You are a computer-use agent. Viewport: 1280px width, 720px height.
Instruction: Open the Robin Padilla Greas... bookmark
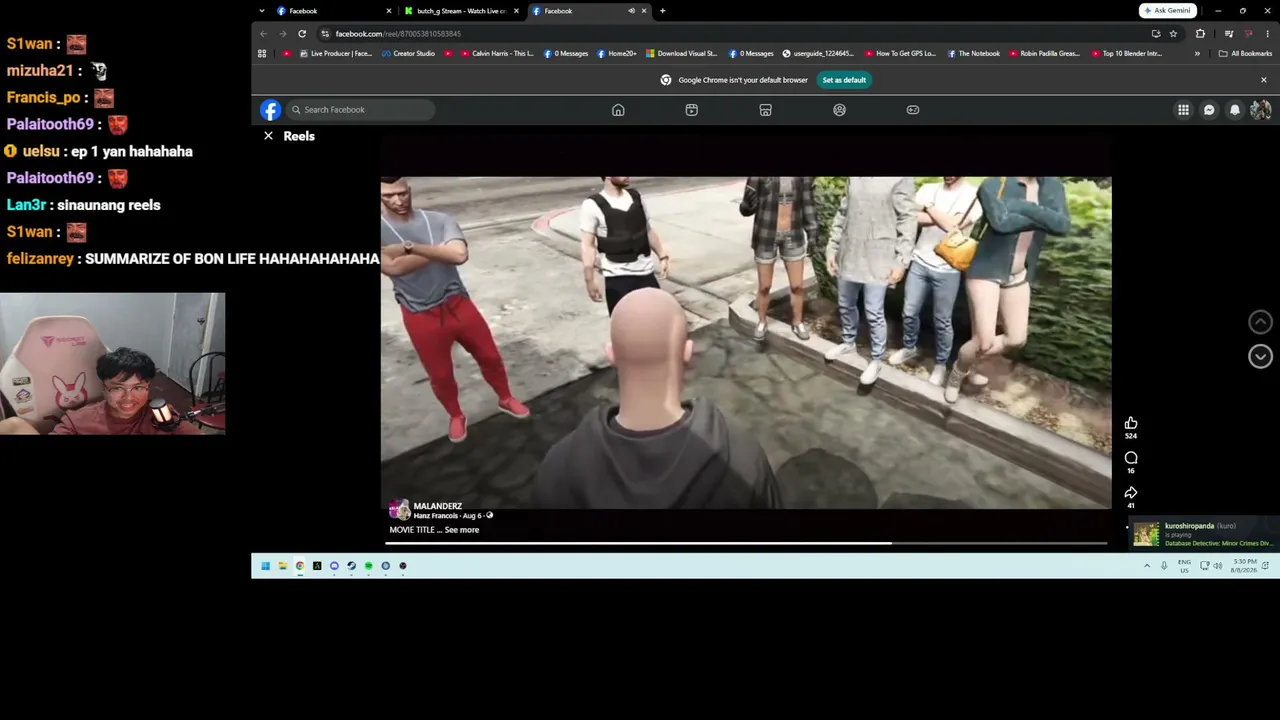coord(1045,54)
